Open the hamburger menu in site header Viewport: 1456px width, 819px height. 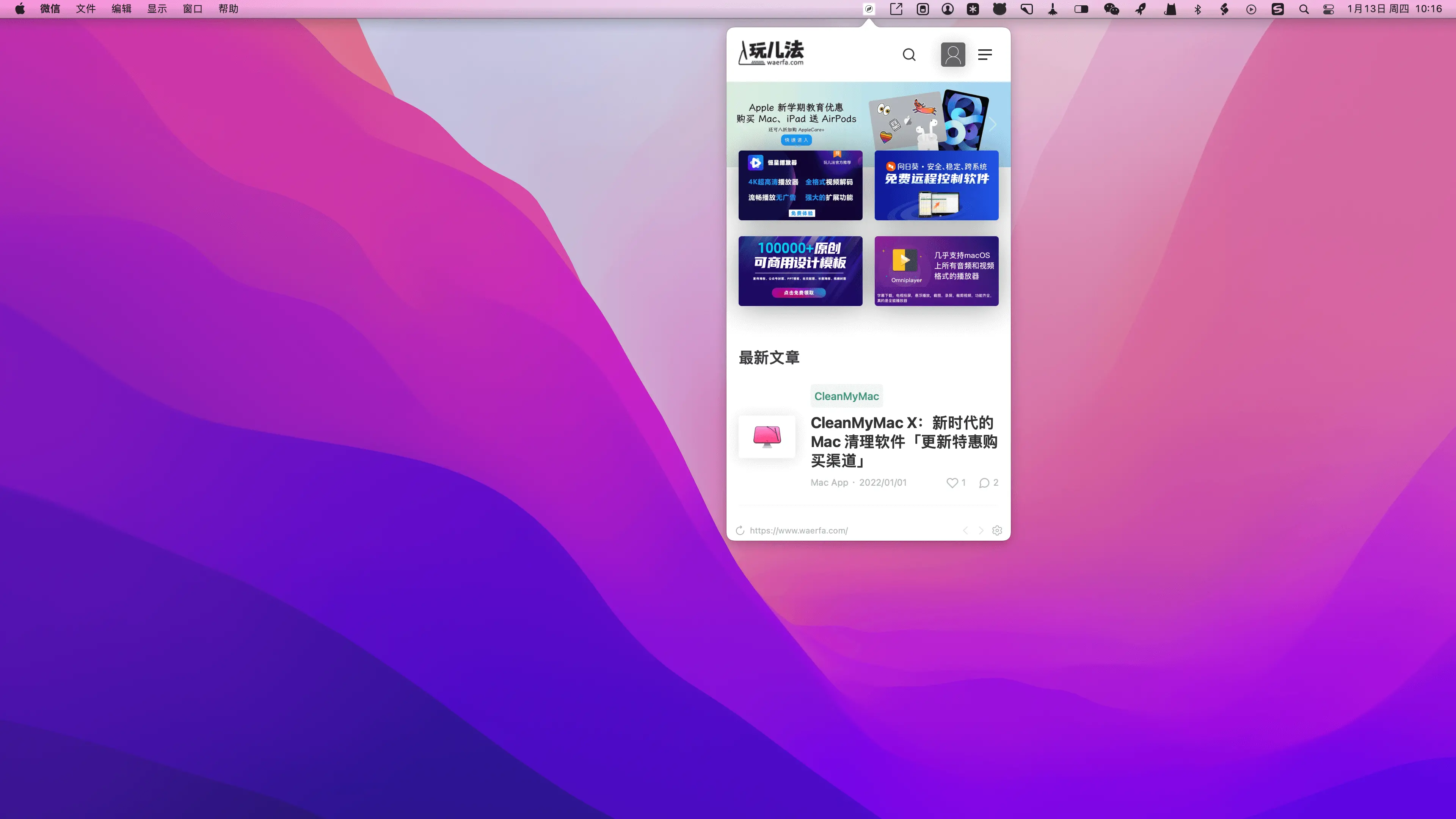click(x=985, y=55)
